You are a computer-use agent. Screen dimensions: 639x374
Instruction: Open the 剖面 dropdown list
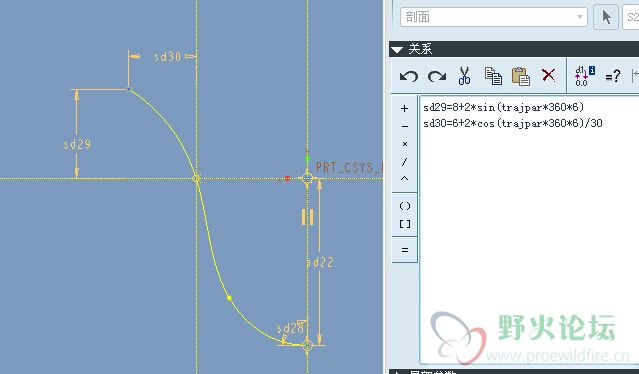point(494,17)
